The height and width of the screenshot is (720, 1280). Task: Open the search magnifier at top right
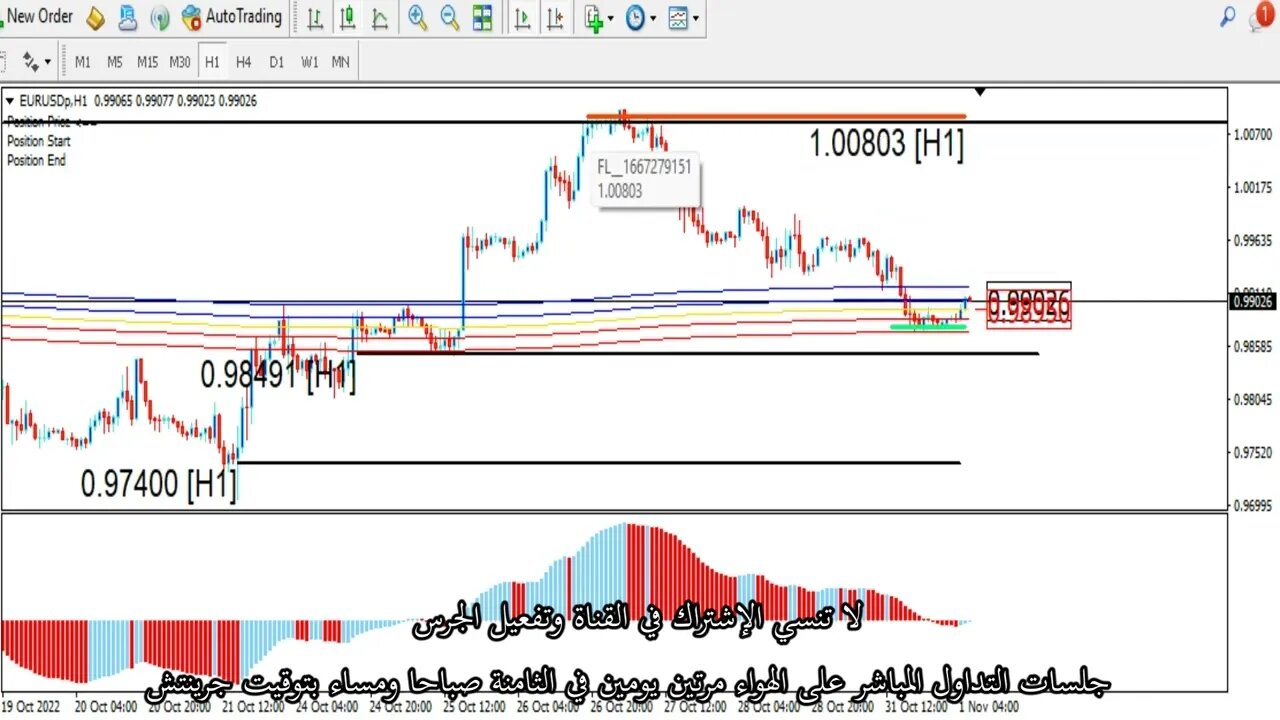[x=1228, y=17]
